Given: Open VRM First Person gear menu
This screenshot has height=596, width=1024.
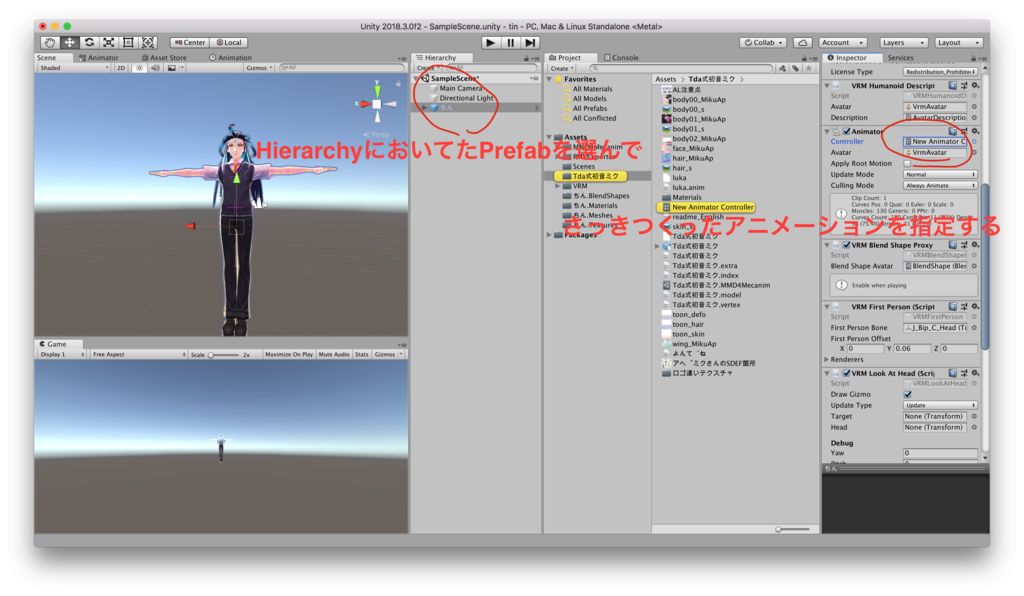Looking at the screenshot, I should click(975, 306).
